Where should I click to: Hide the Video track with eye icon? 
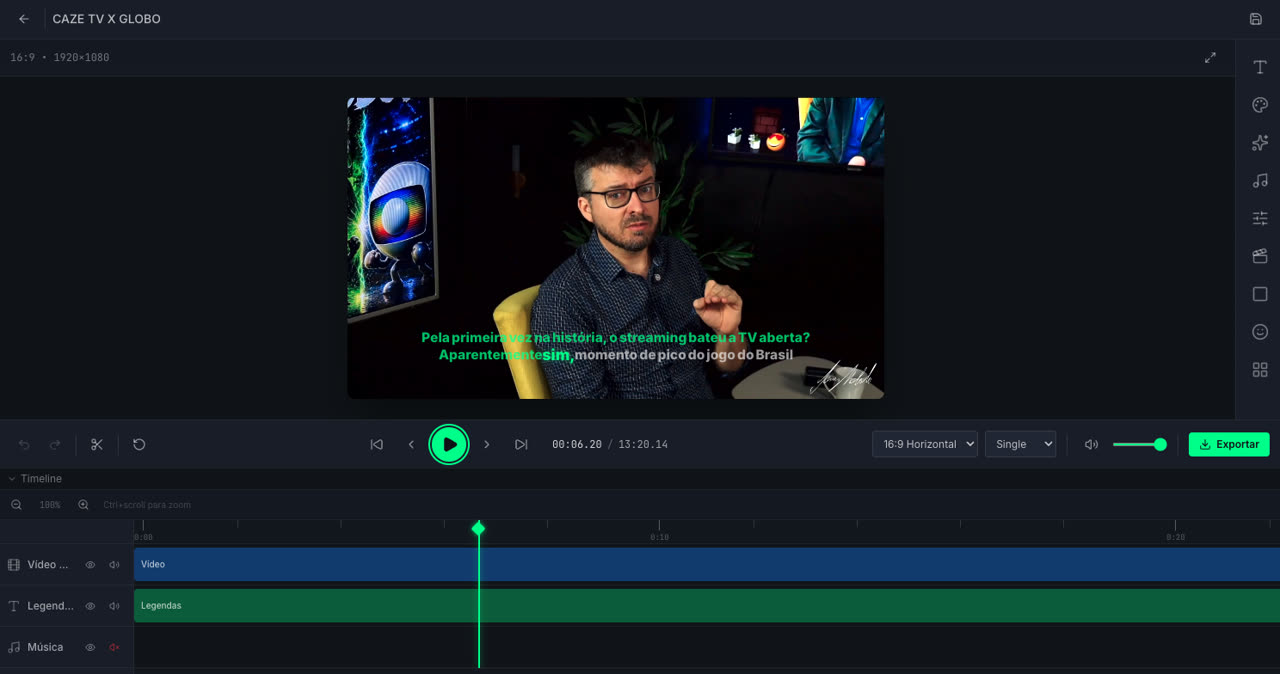tap(90, 565)
